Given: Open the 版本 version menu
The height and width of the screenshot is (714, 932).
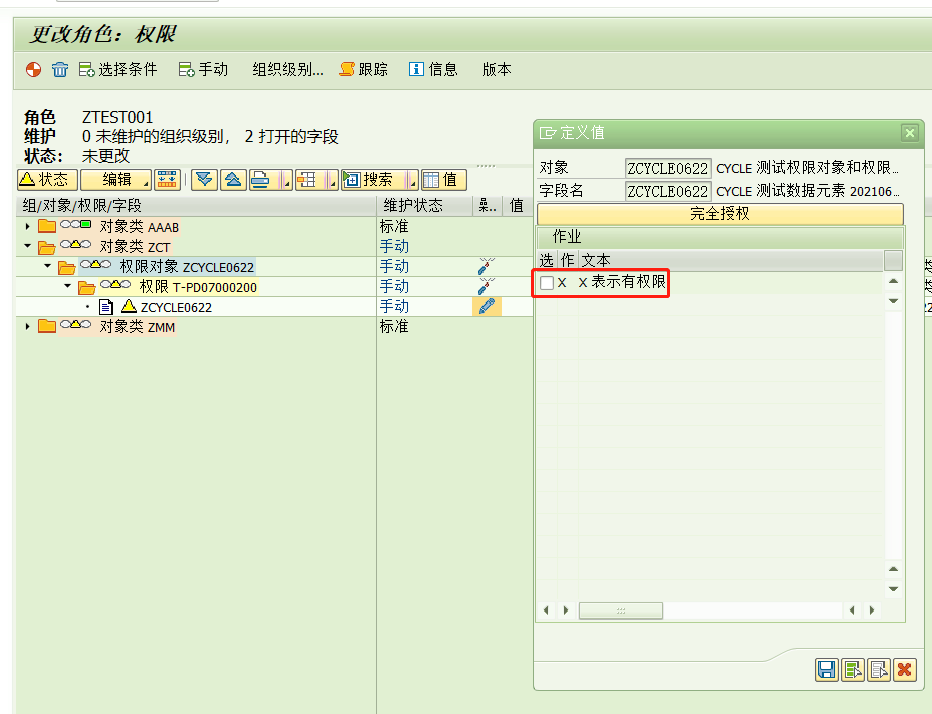Looking at the screenshot, I should pos(496,69).
